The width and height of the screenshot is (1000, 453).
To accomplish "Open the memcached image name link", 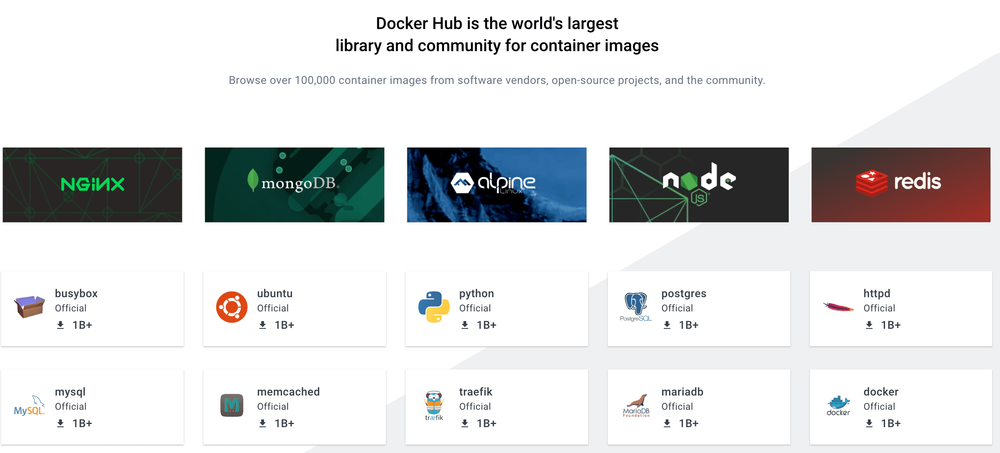I will (288, 392).
